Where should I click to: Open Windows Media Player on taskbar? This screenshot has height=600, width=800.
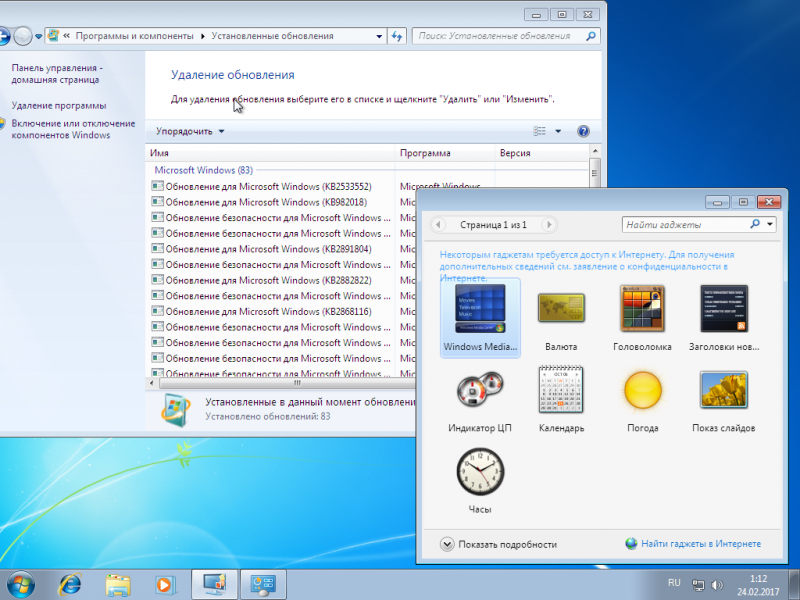coord(165,584)
